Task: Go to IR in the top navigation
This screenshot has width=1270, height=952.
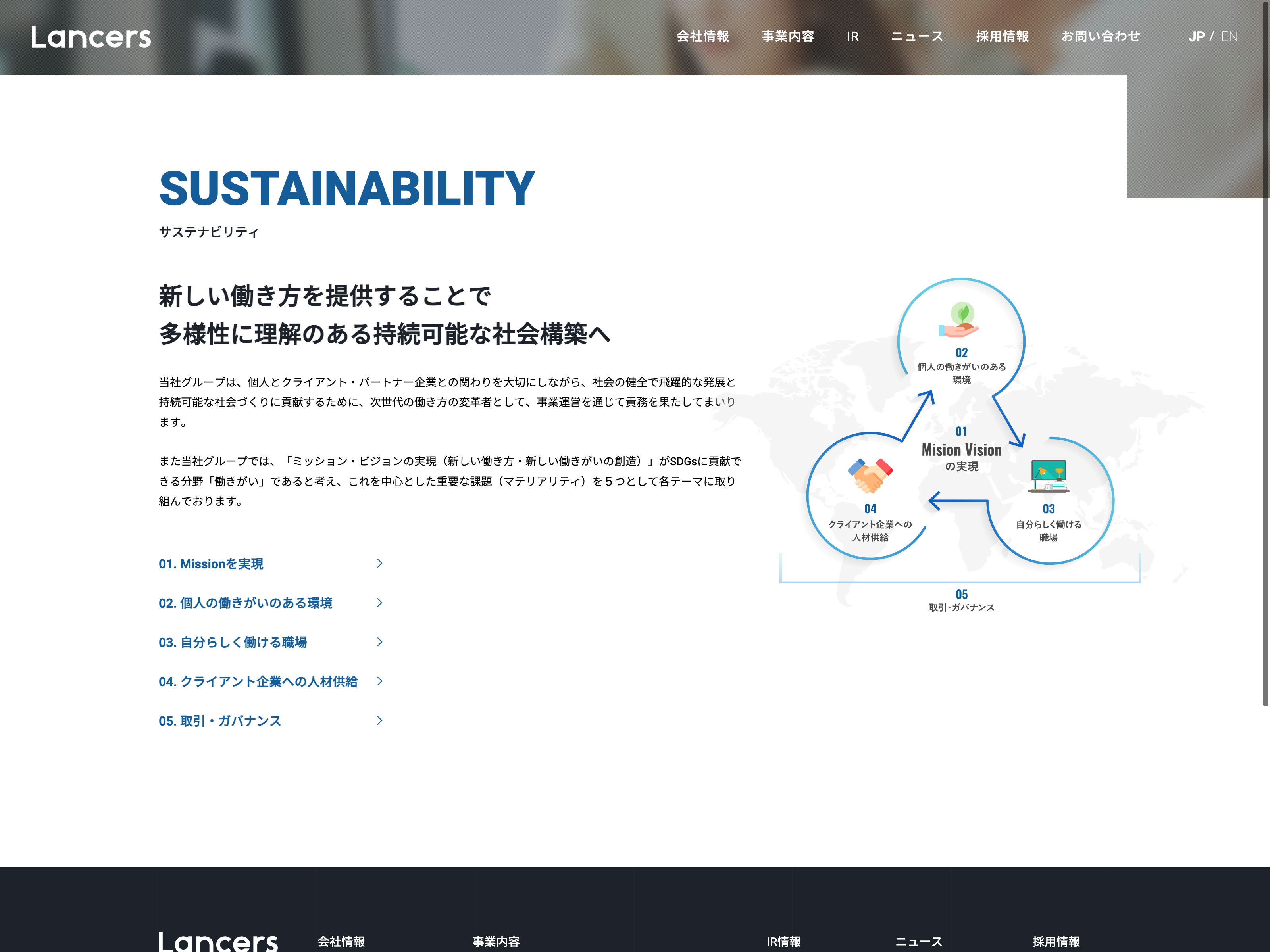Action: (852, 37)
